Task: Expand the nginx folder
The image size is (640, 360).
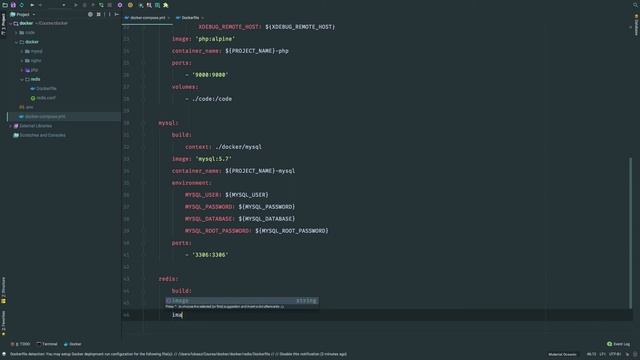Action: point(22,61)
